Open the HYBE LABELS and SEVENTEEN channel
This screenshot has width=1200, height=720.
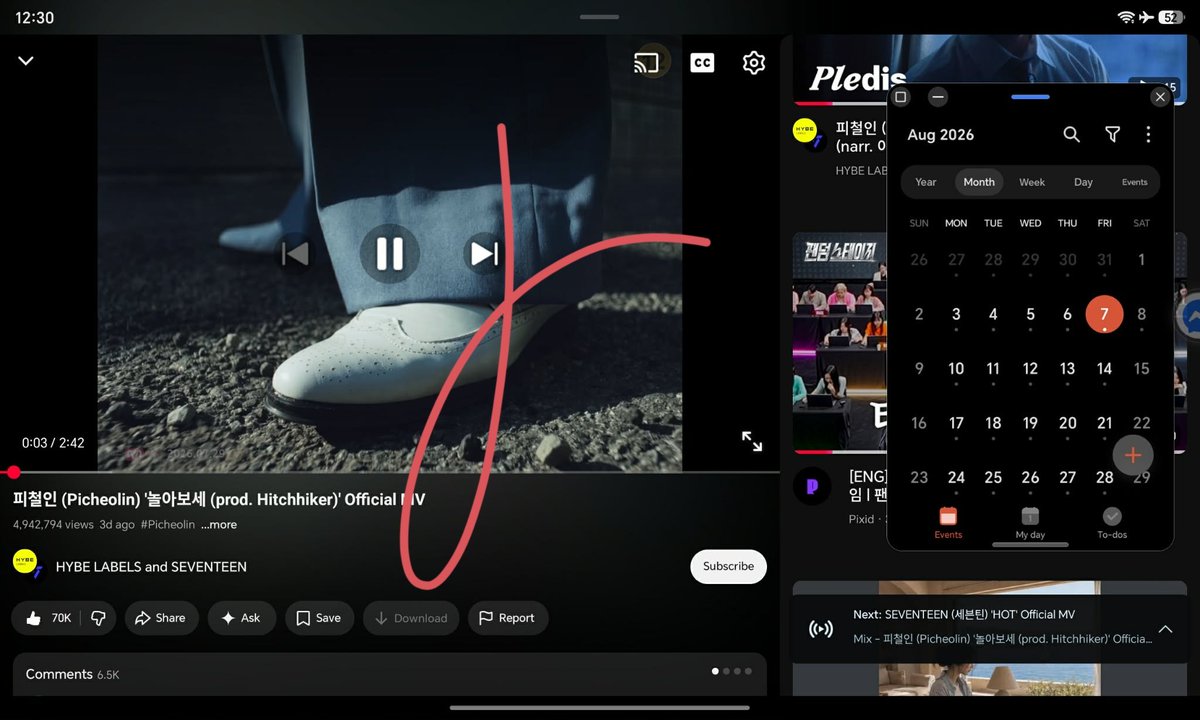151,567
